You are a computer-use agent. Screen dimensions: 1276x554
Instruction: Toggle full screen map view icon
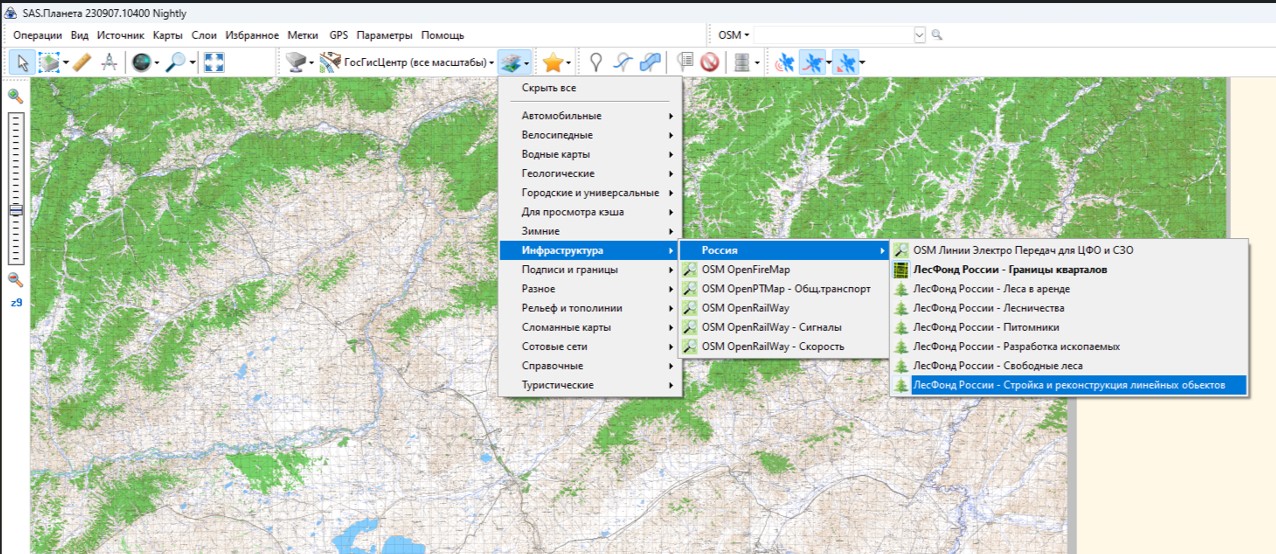coord(214,62)
